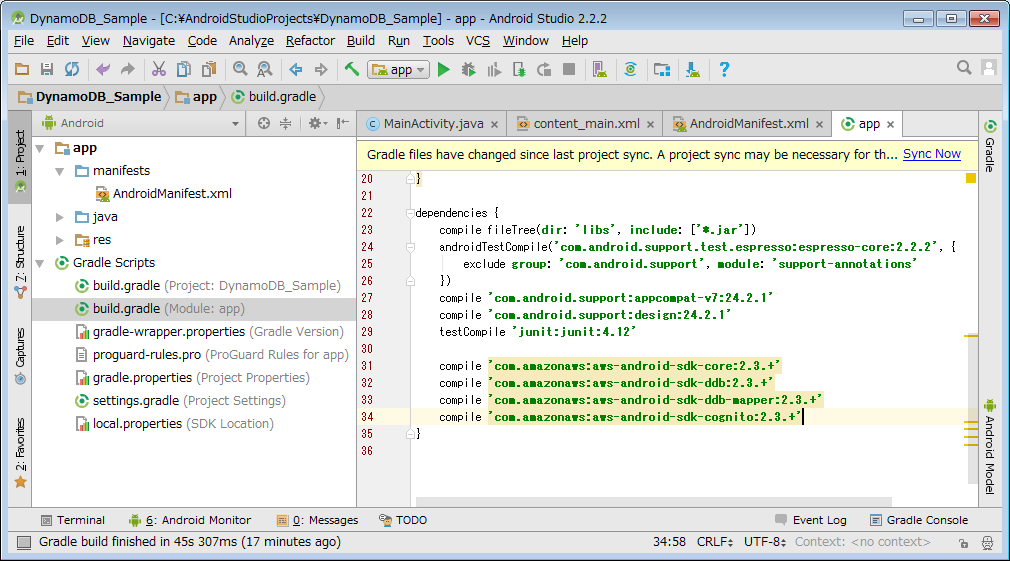Click the Paste icon in toolbar

pyautogui.click(x=209, y=69)
